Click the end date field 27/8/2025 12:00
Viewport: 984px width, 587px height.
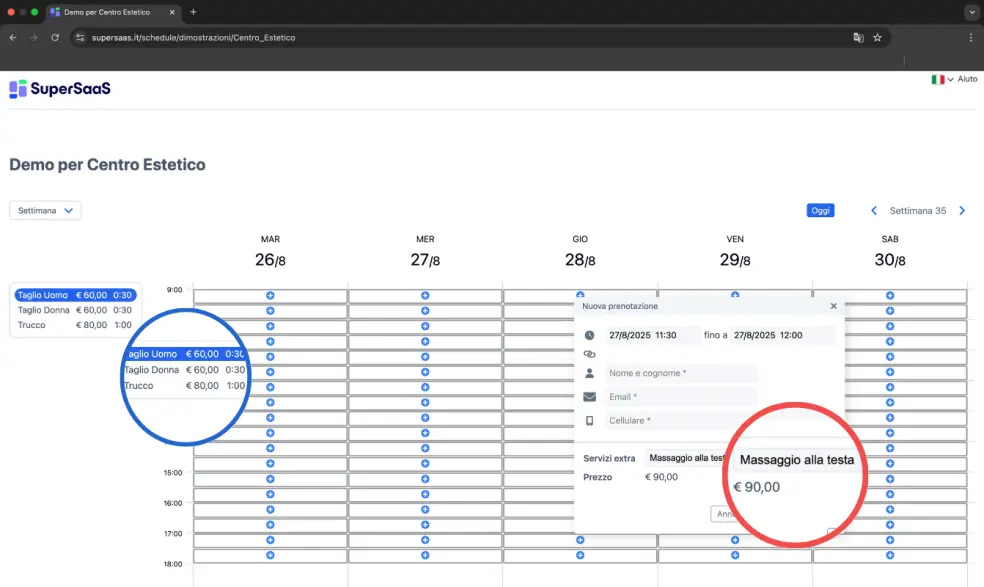coord(783,335)
